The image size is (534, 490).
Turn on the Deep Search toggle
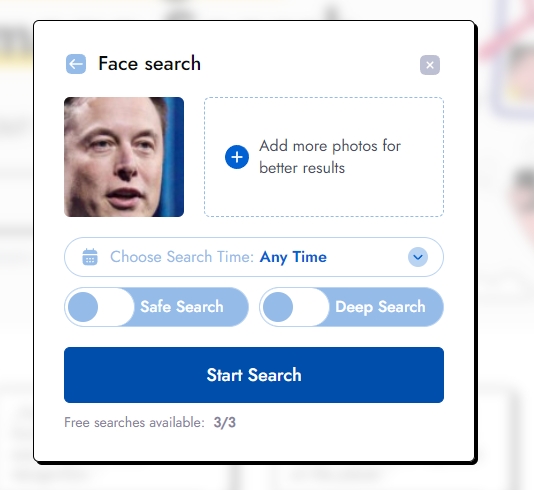[x=351, y=307]
